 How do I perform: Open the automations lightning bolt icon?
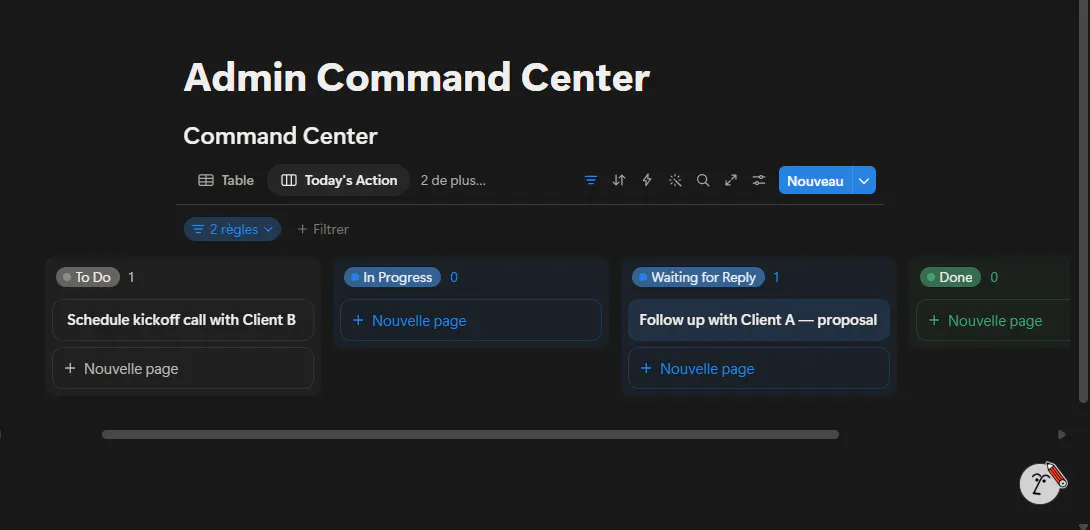tap(646, 180)
